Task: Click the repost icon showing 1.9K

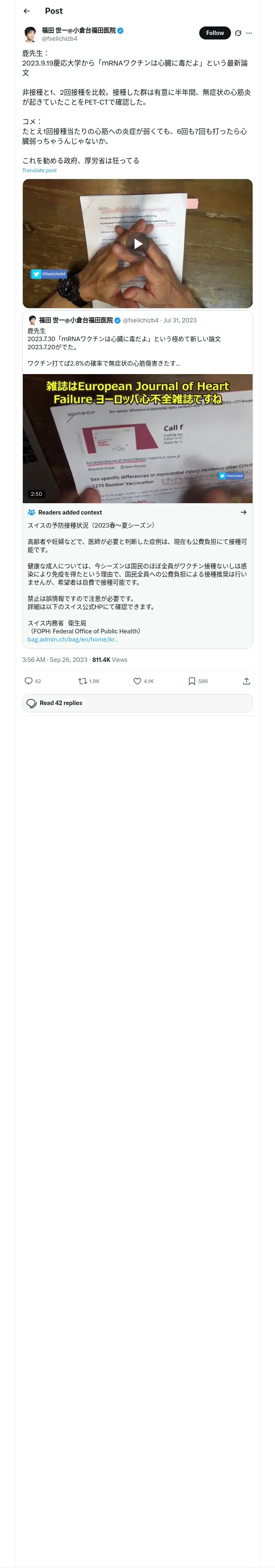Action: click(x=83, y=681)
